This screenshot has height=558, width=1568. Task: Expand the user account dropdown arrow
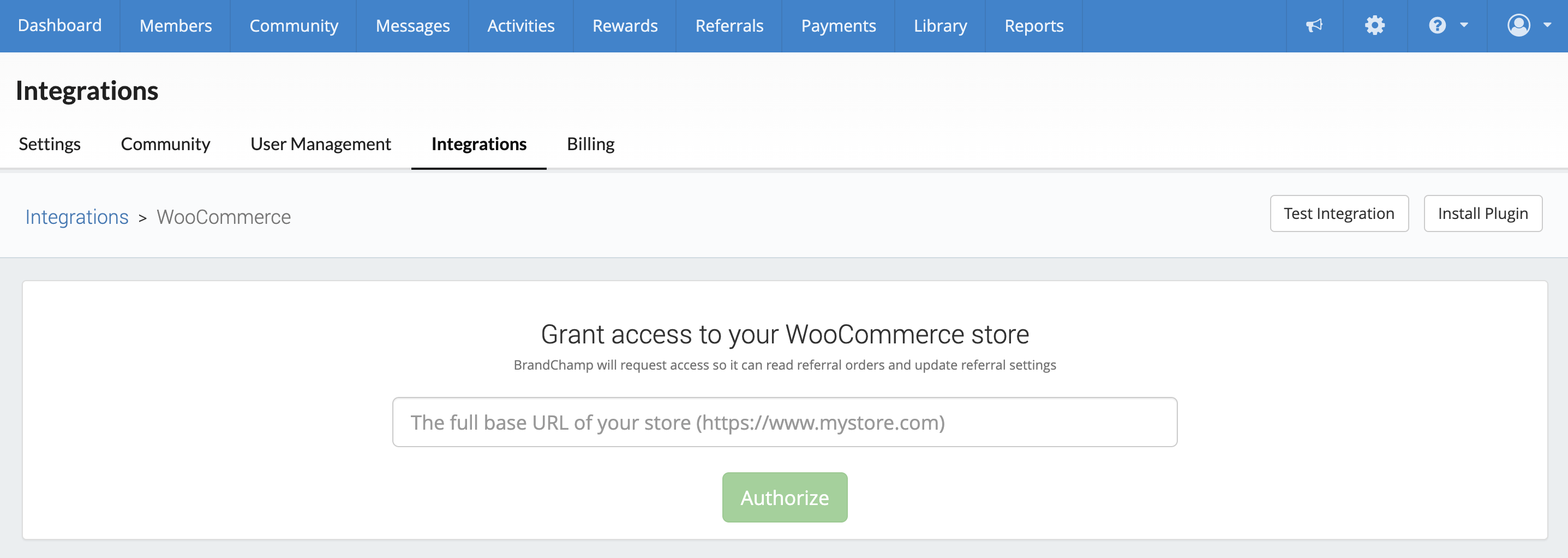point(1547,26)
